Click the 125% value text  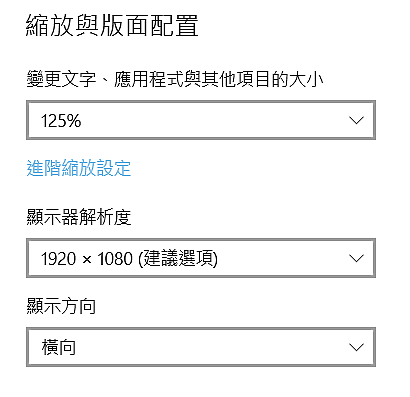click(61, 120)
